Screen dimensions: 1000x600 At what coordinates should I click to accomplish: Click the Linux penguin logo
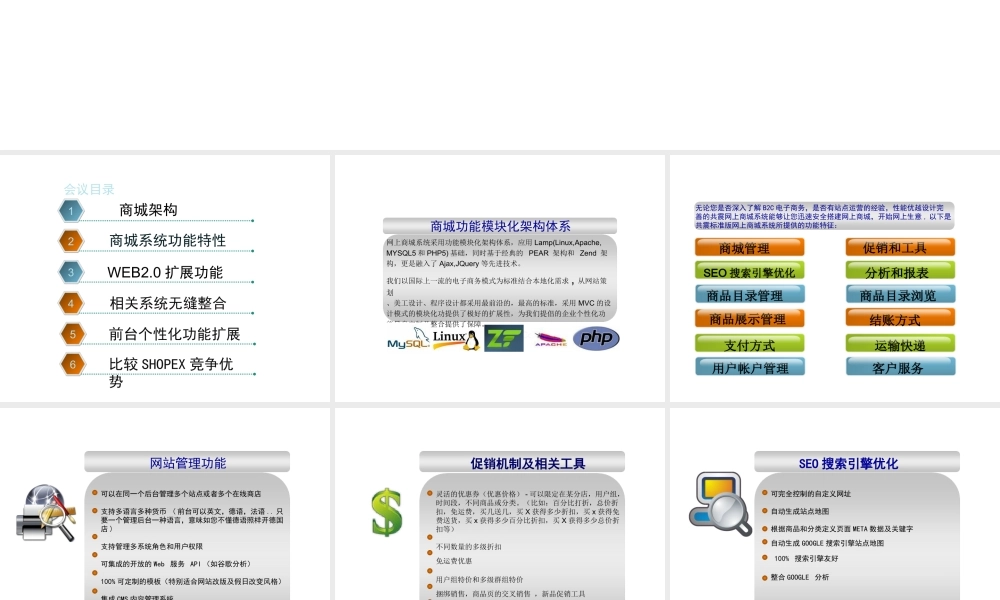coord(456,339)
